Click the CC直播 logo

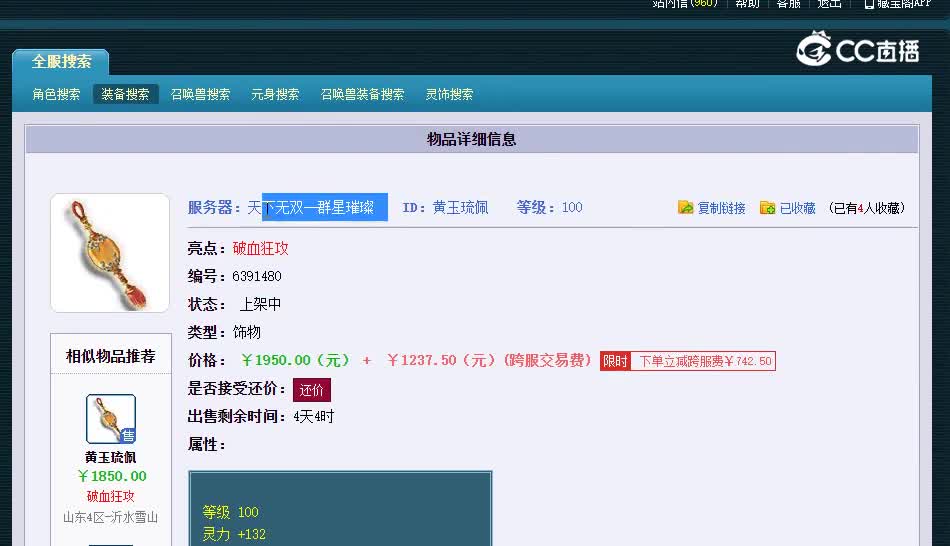click(x=858, y=49)
